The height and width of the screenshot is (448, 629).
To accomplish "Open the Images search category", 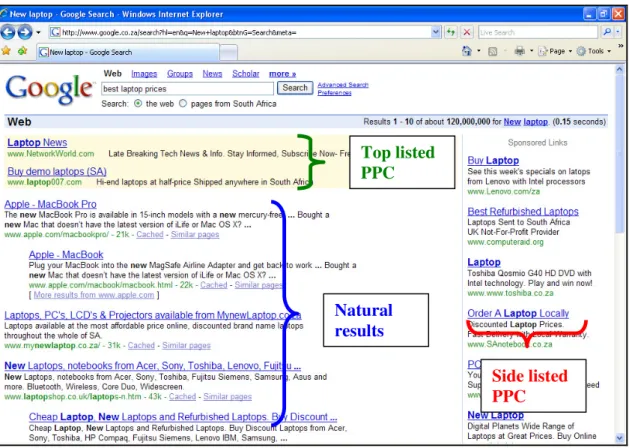I will pyautogui.click(x=144, y=74).
